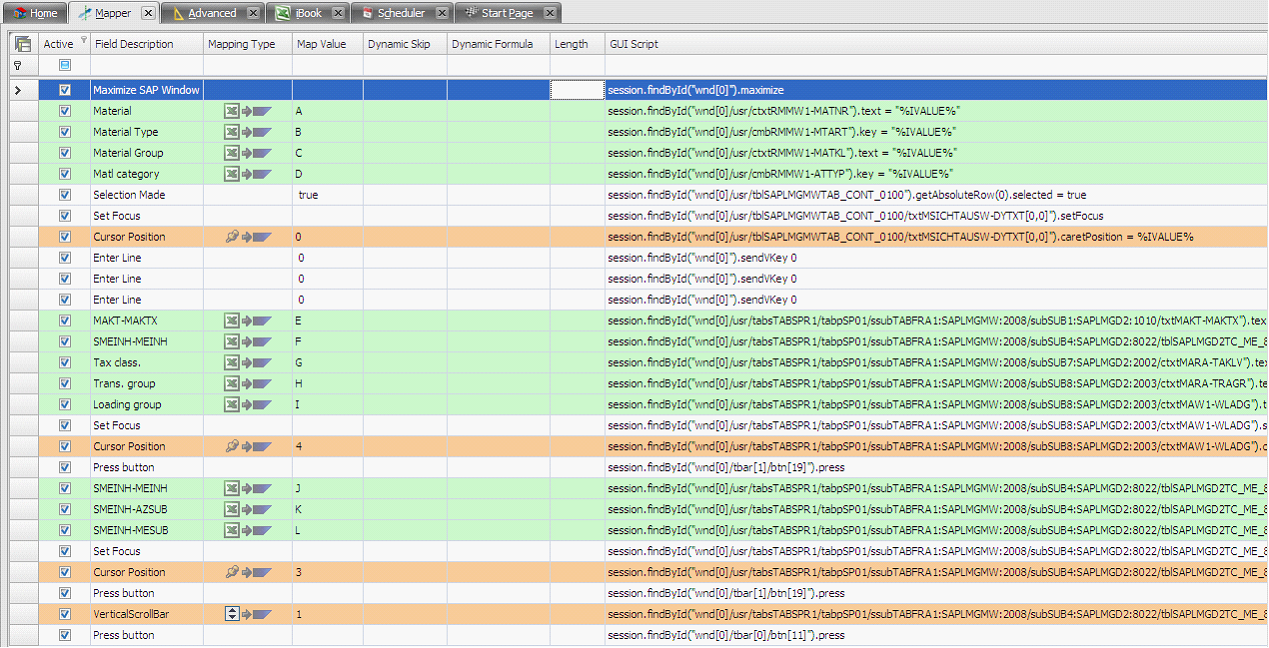Click the Length cell in the selected row
The height and width of the screenshot is (648, 1269).
(x=576, y=90)
